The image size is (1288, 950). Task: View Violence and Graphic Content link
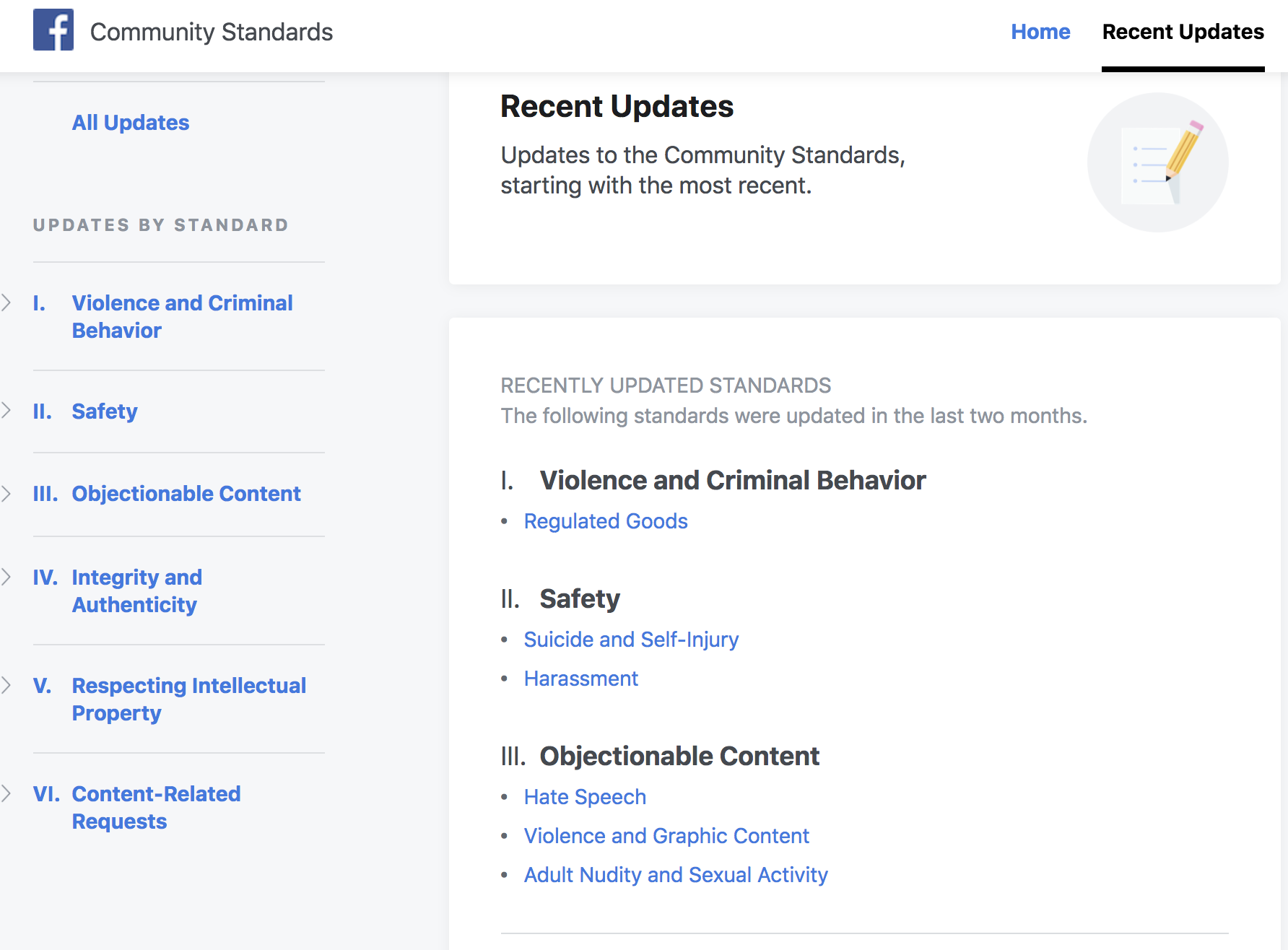coord(666,836)
